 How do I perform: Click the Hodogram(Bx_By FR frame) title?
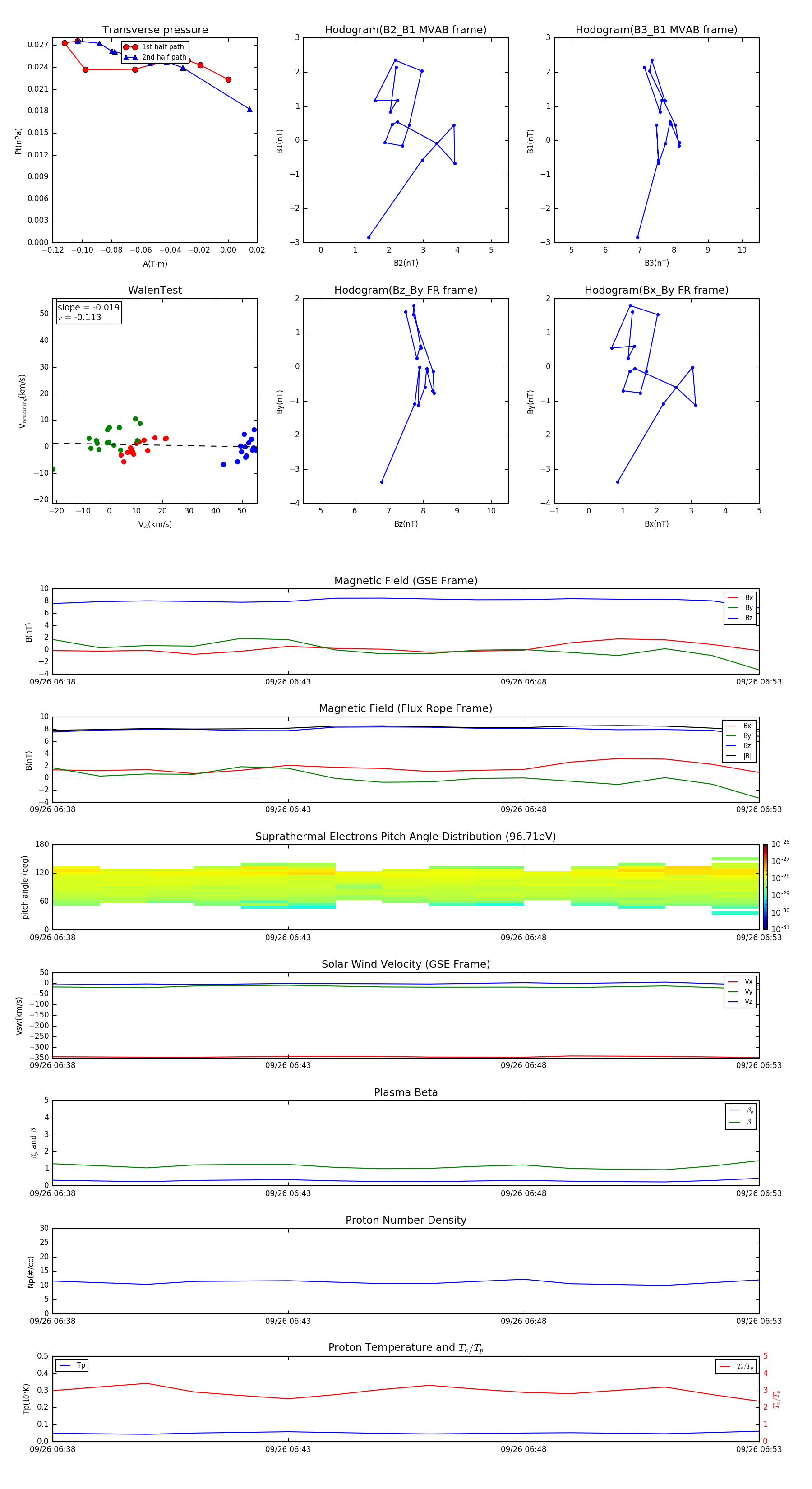(656, 290)
